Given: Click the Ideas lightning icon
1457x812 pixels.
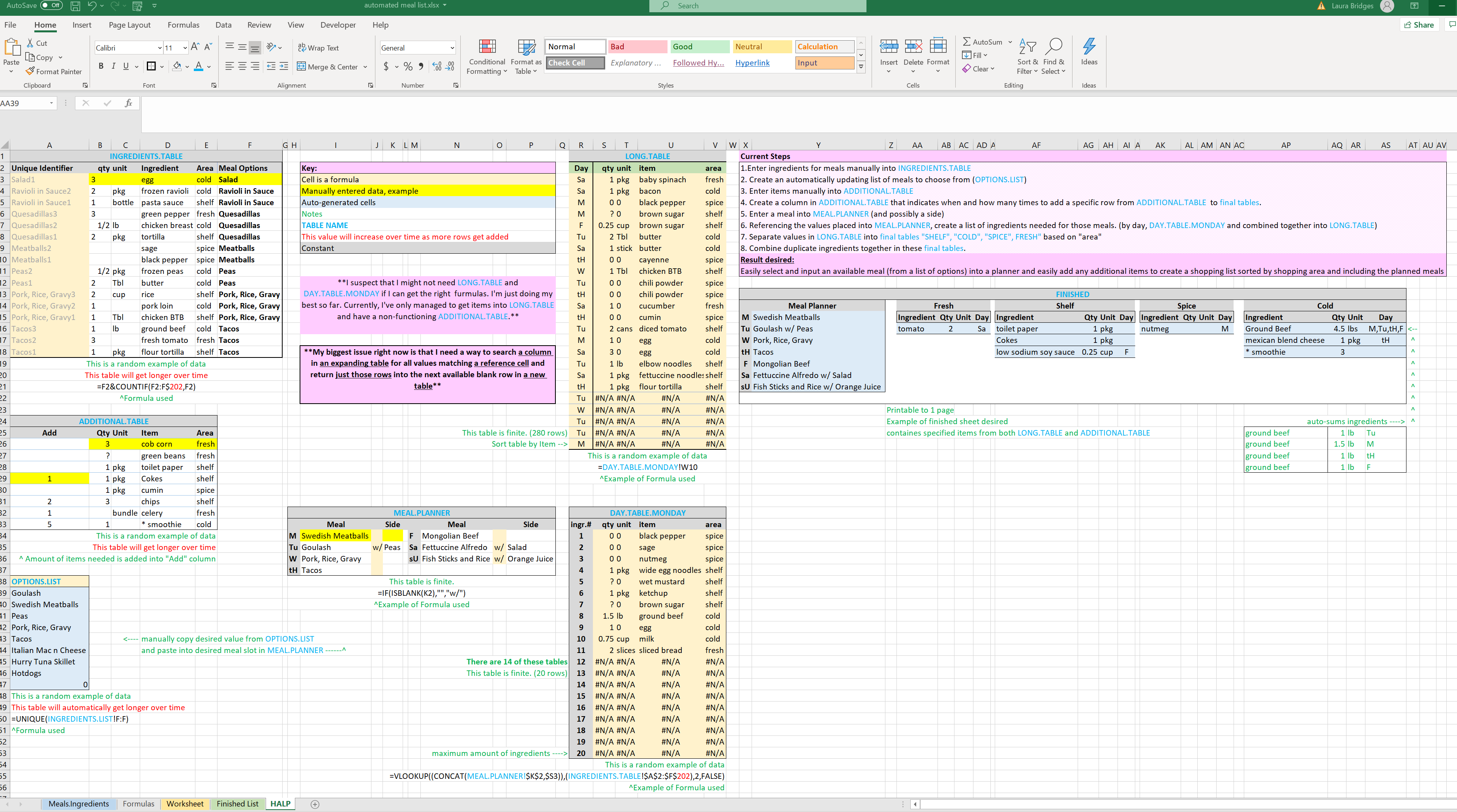Looking at the screenshot, I should pos(1089,47).
